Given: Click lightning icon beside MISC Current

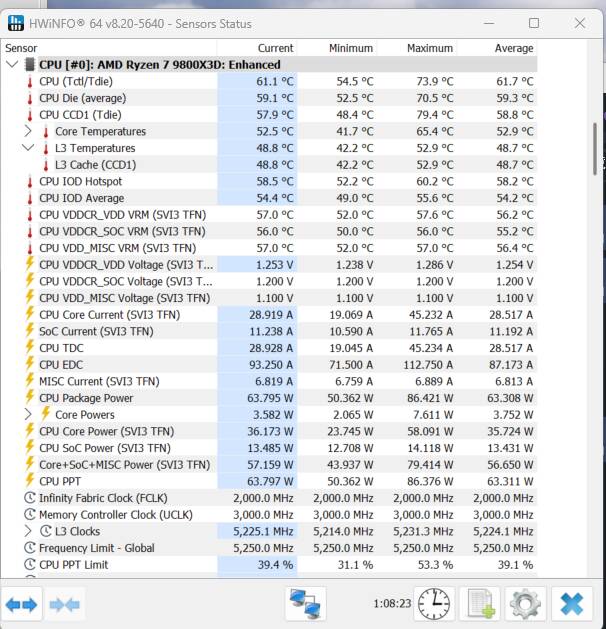Looking at the screenshot, I should click(30, 380).
